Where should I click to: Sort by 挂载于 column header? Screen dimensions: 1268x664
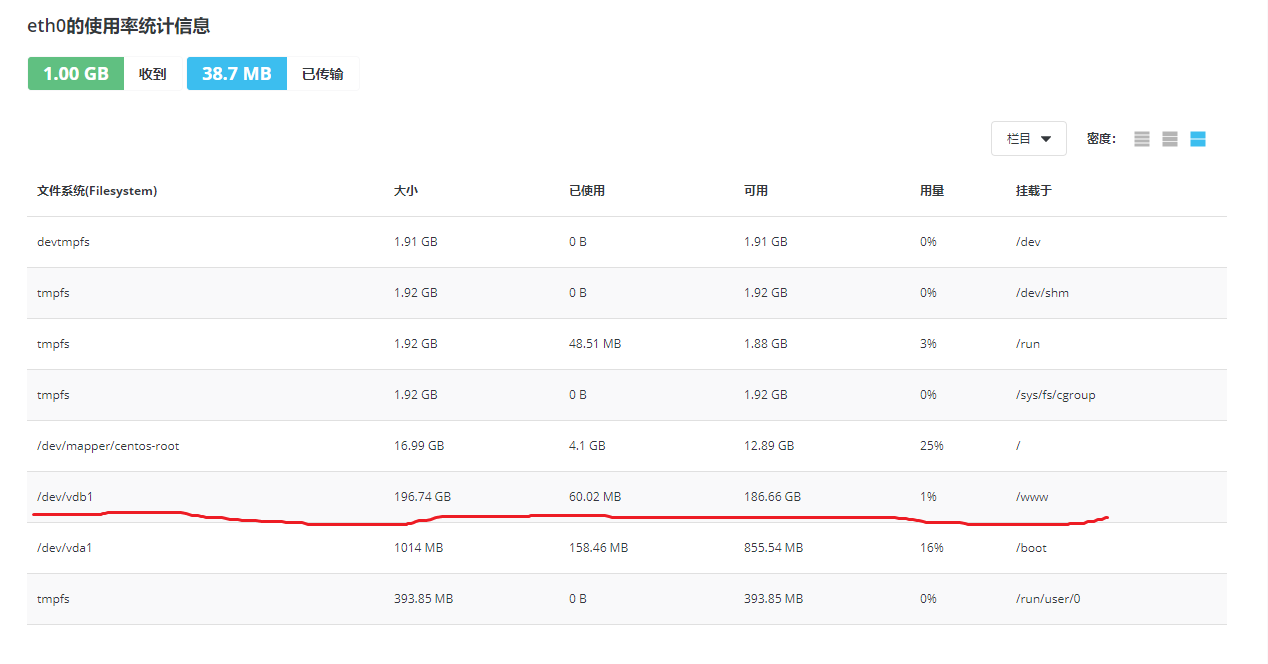[1034, 191]
